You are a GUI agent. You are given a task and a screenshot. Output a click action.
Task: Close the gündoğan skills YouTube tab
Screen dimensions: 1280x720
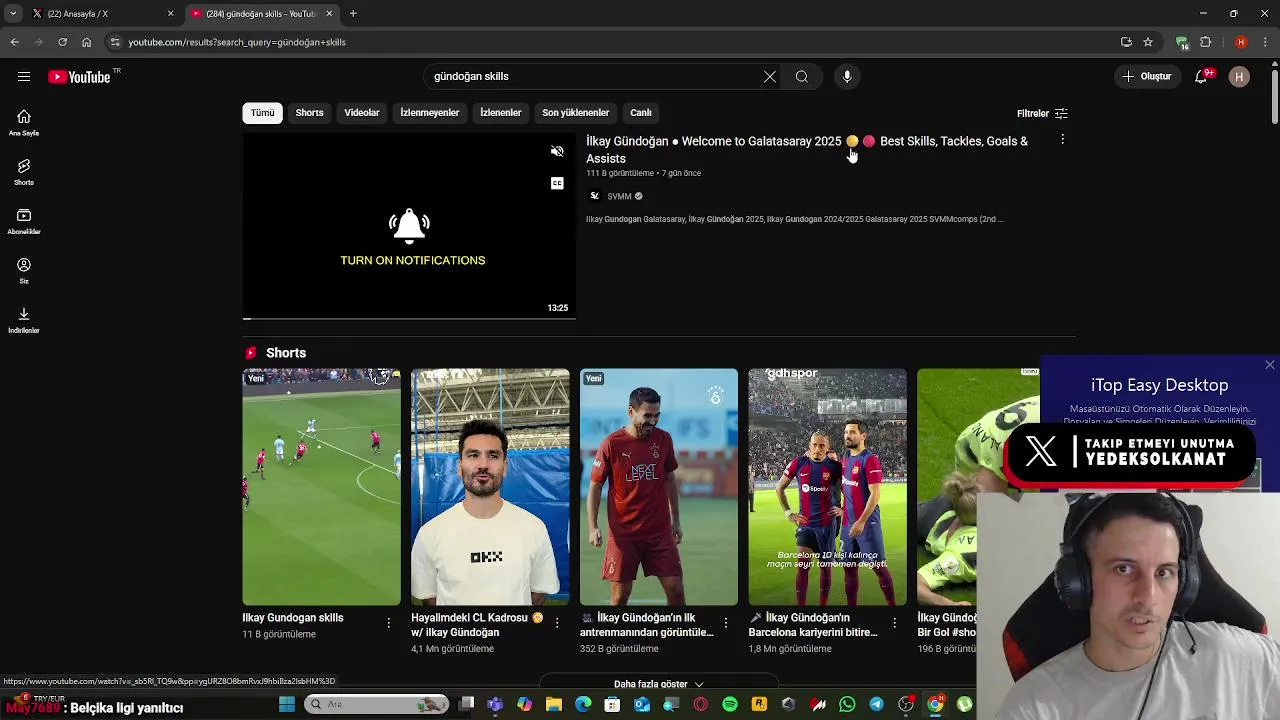tap(329, 13)
